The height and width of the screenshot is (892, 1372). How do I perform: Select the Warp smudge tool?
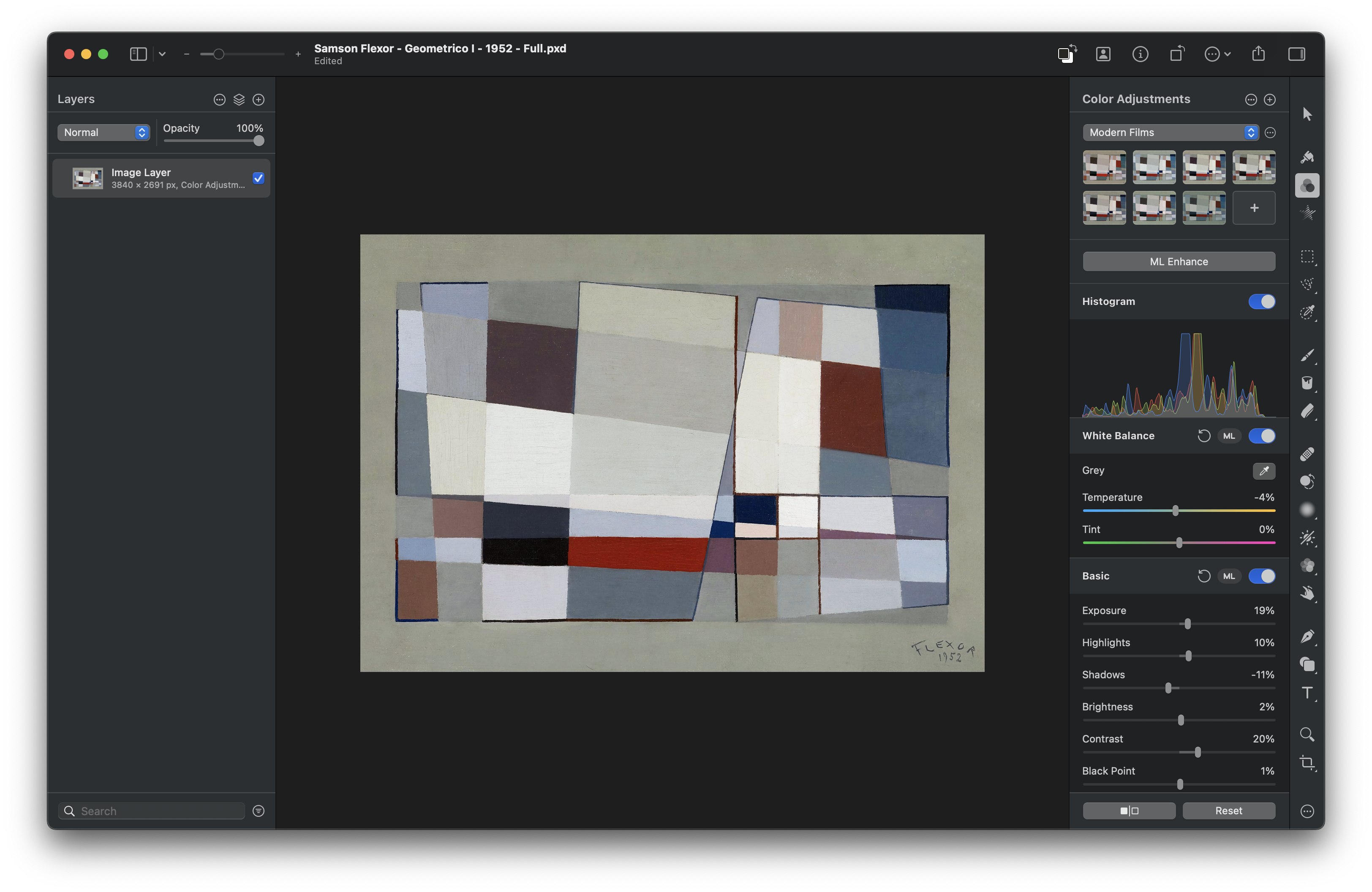click(x=1307, y=593)
